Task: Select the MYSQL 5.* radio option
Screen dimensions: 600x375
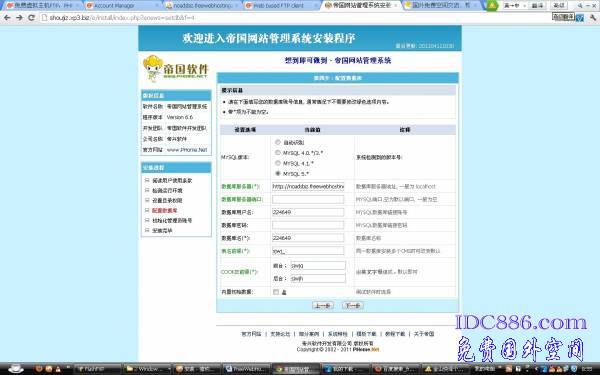Action: pos(278,173)
